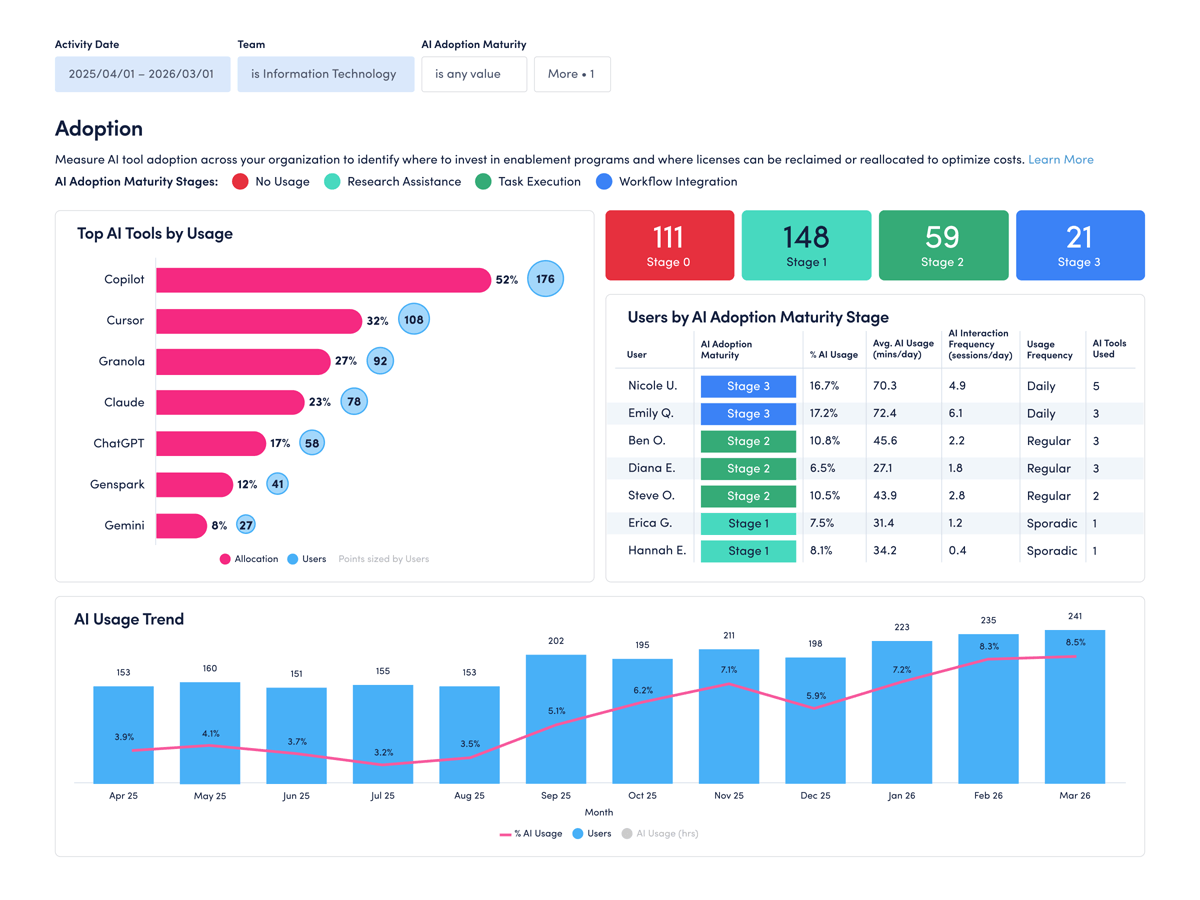Sort table by User column header
The height and width of the screenshot is (900, 1200).
pyautogui.click(x=637, y=354)
